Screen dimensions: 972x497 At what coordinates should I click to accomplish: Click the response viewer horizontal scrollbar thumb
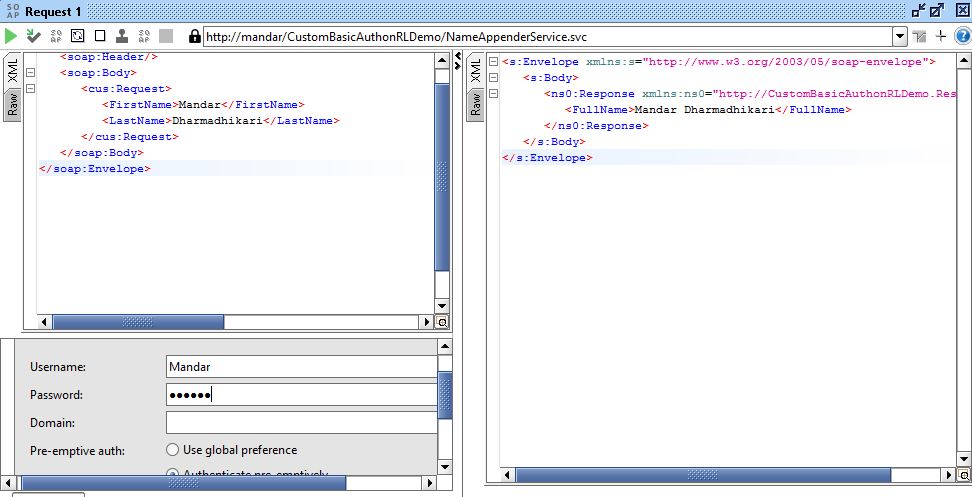pyautogui.click(x=703, y=475)
